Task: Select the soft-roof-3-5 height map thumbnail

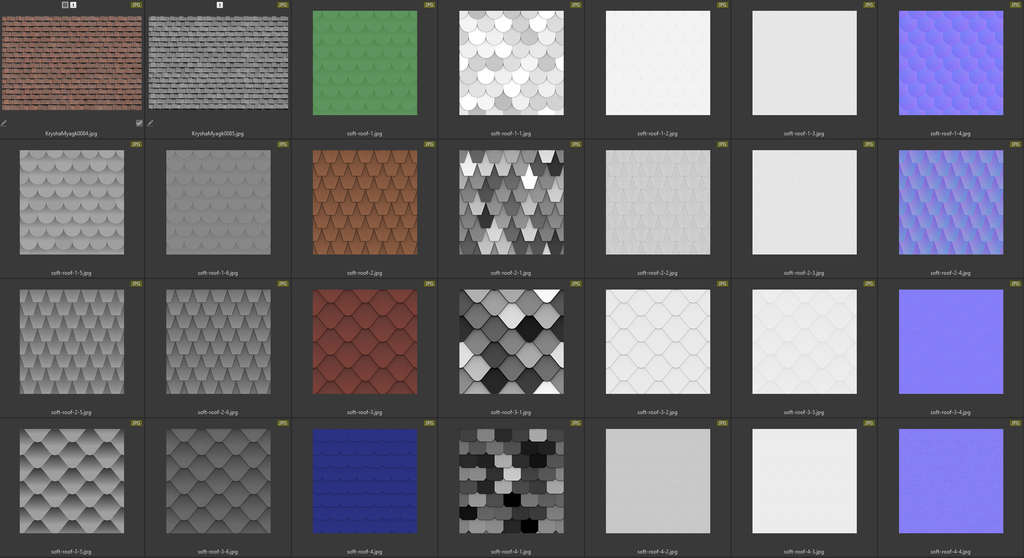Action: pyautogui.click(x=72, y=481)
